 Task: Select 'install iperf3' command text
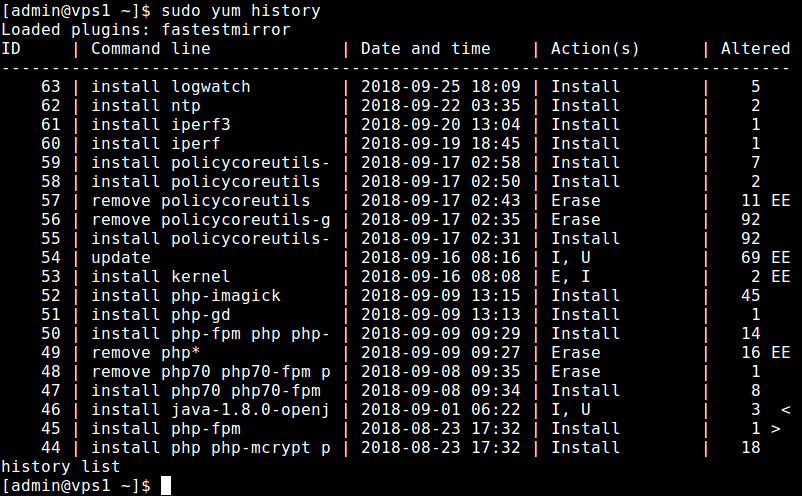[161, 124]
